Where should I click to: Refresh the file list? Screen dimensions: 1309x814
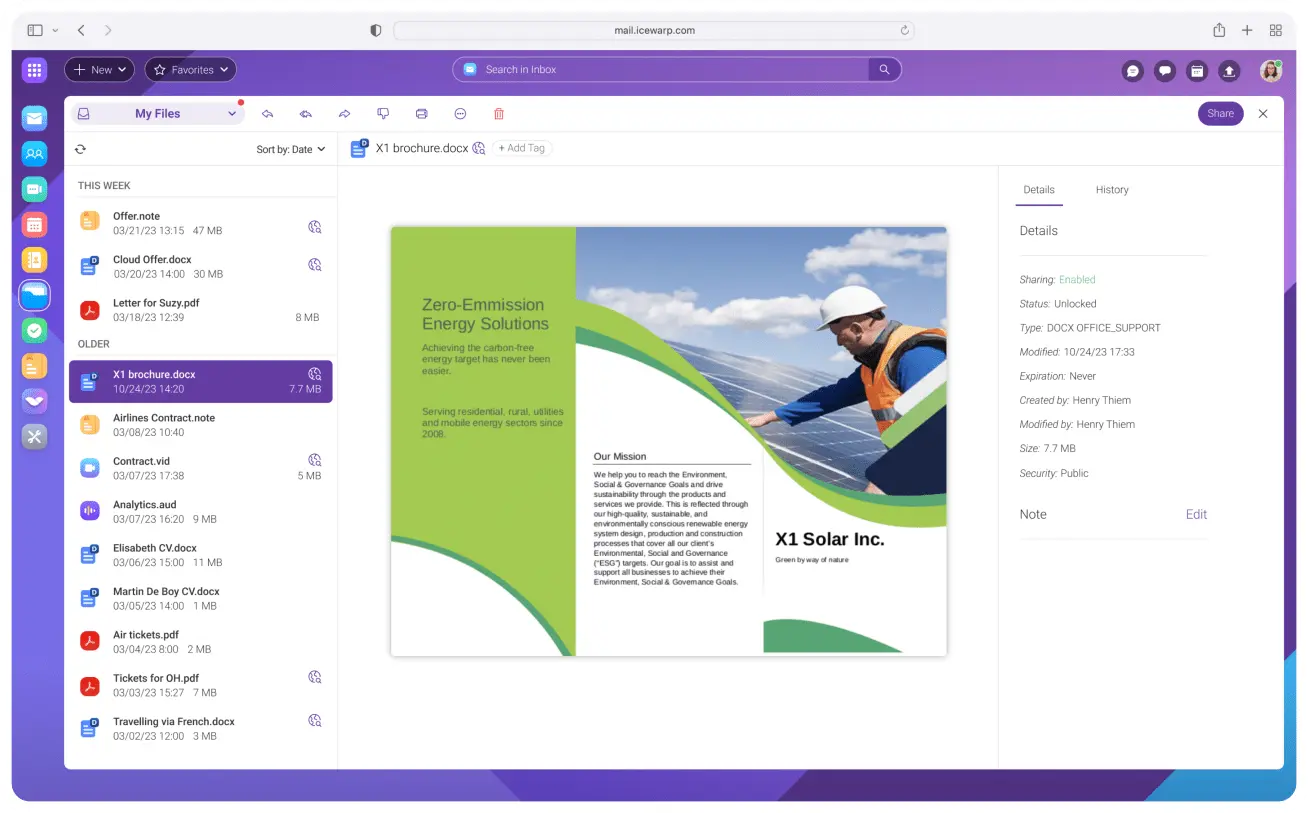point(80,149)
